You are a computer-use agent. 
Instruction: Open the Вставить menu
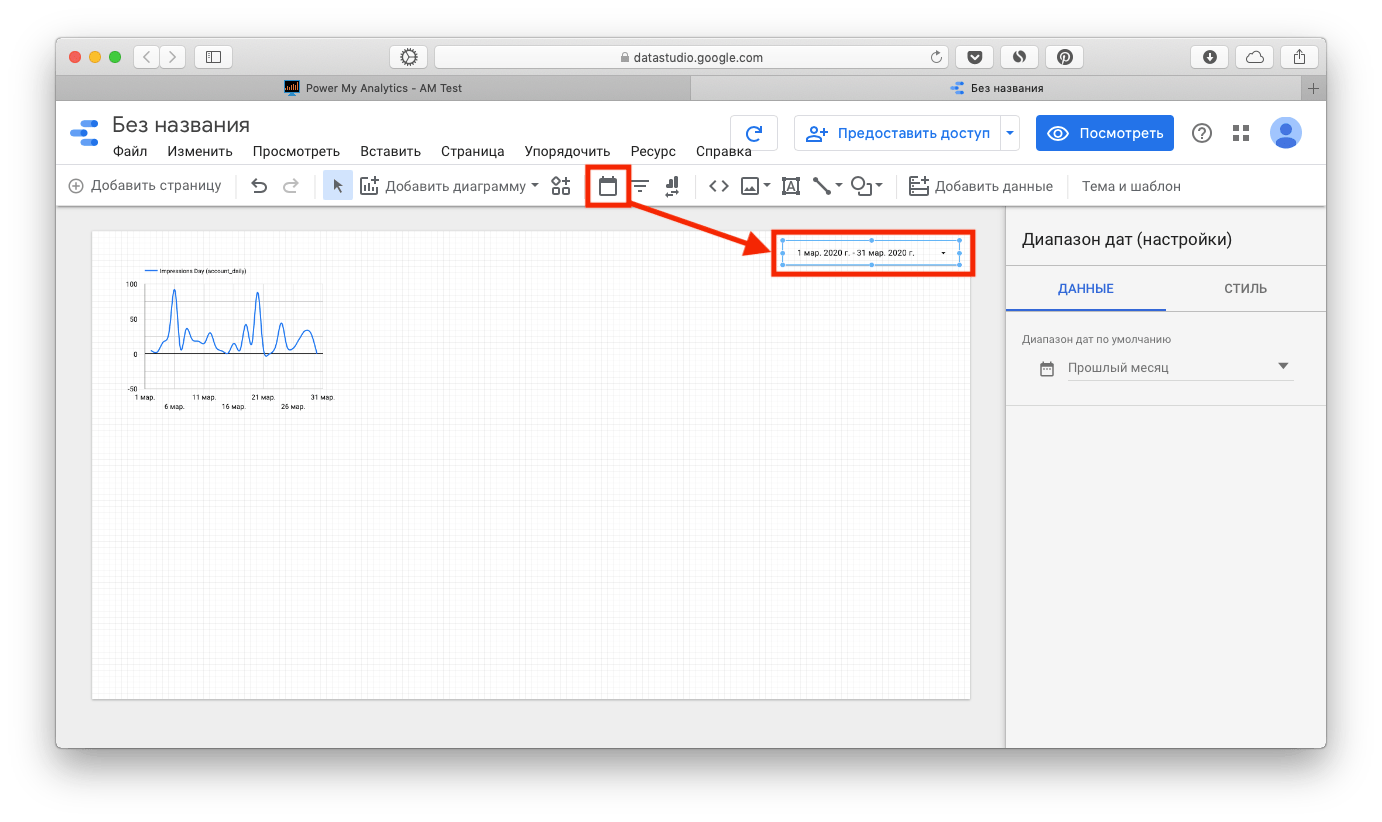pos(390,152)
